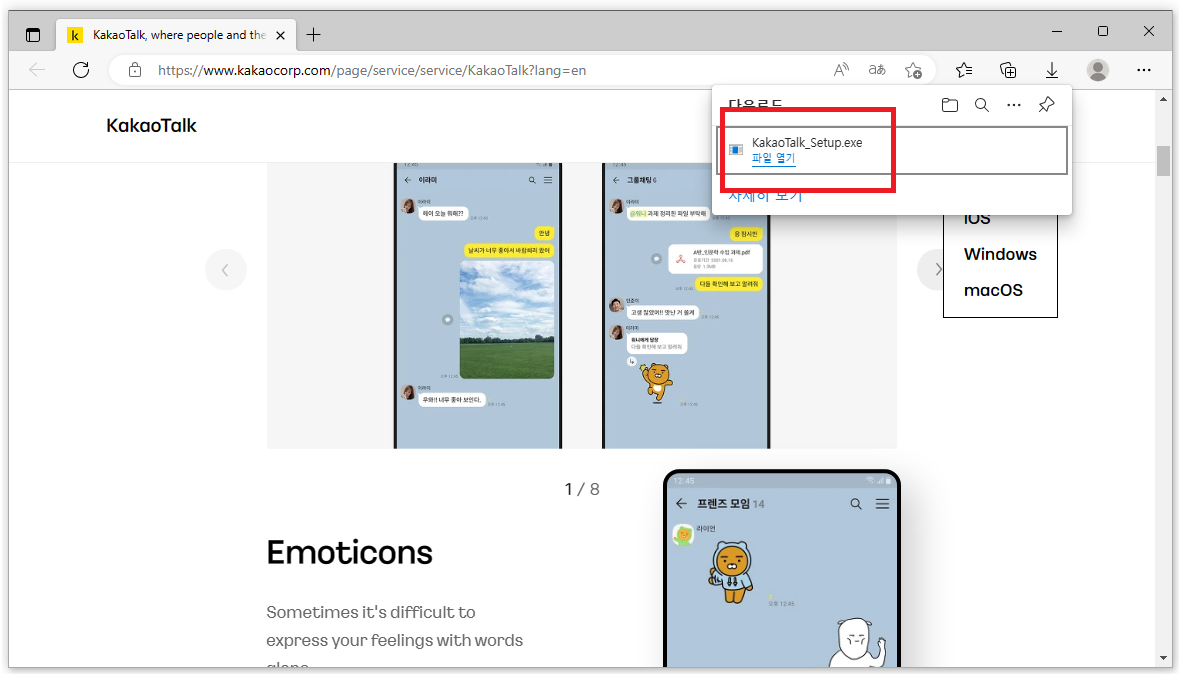The image size is (1179, 677).
Task: Choose iOS in the download menu
Action: (x=977, y=220)
